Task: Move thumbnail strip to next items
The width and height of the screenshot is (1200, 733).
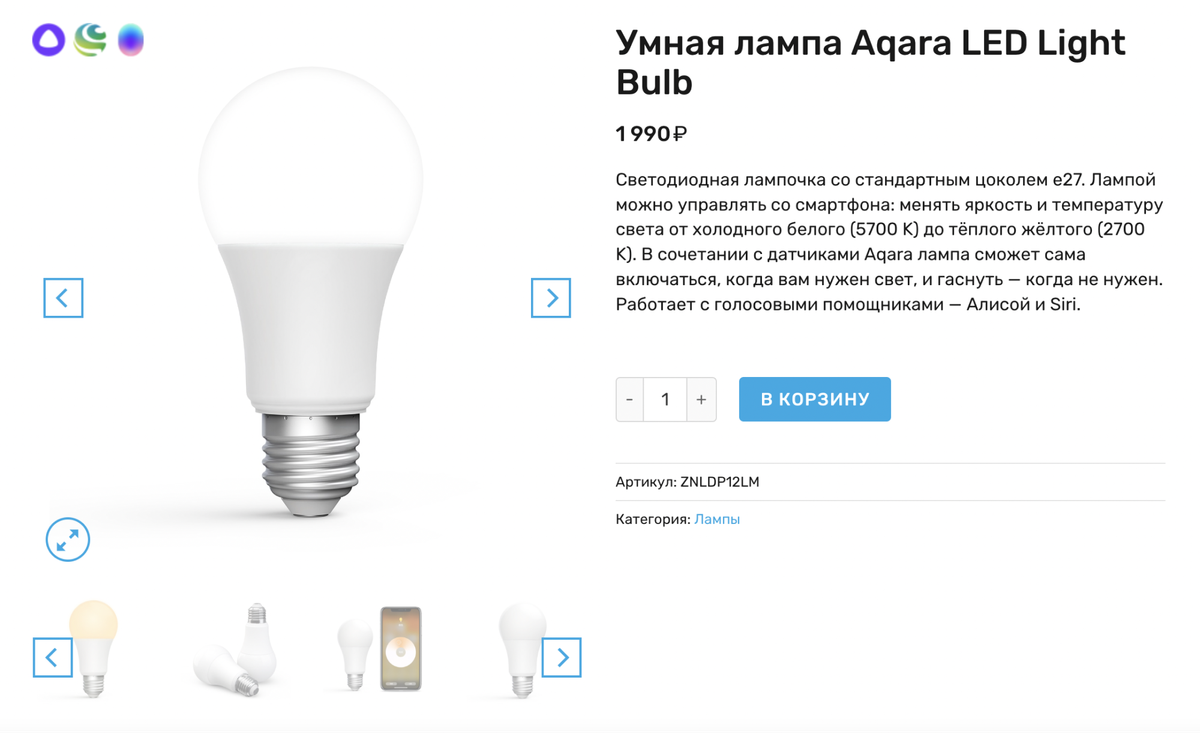Action: pyautogui.click(x=562, y=657)
